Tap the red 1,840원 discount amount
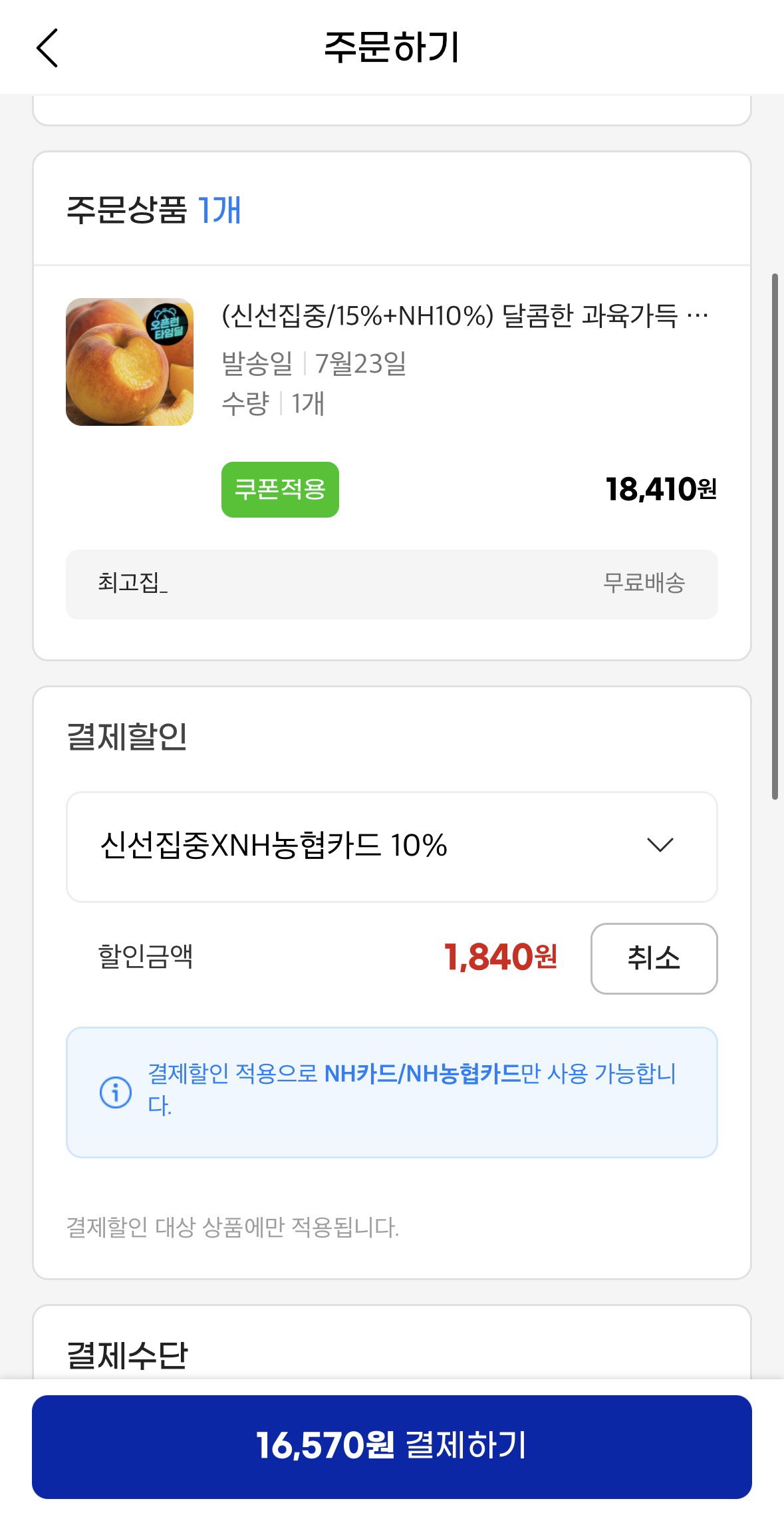The width and height of the screenshot is (784, 1515). click(x=501, y=957)
